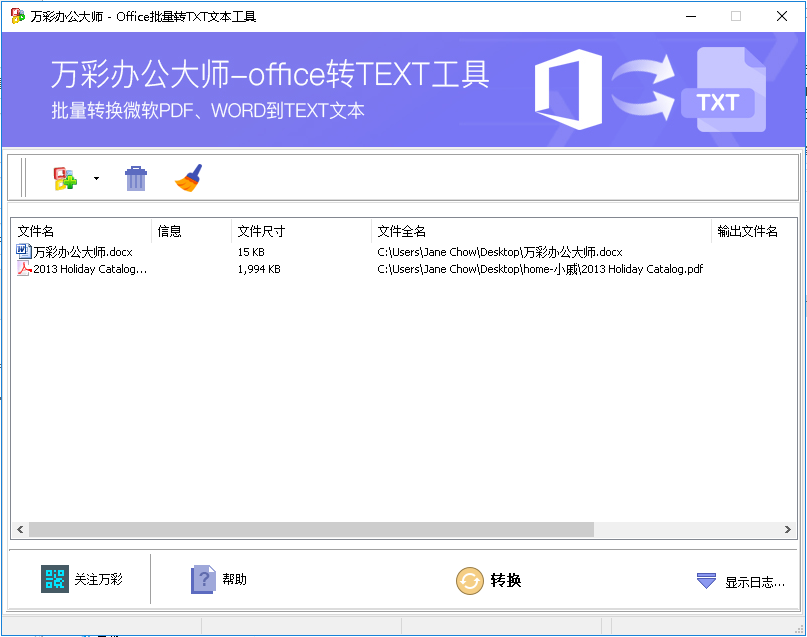Click the horizontal scrollbar left arrow
This screenshot has width=807, height=637.
(x=20, y=529)
